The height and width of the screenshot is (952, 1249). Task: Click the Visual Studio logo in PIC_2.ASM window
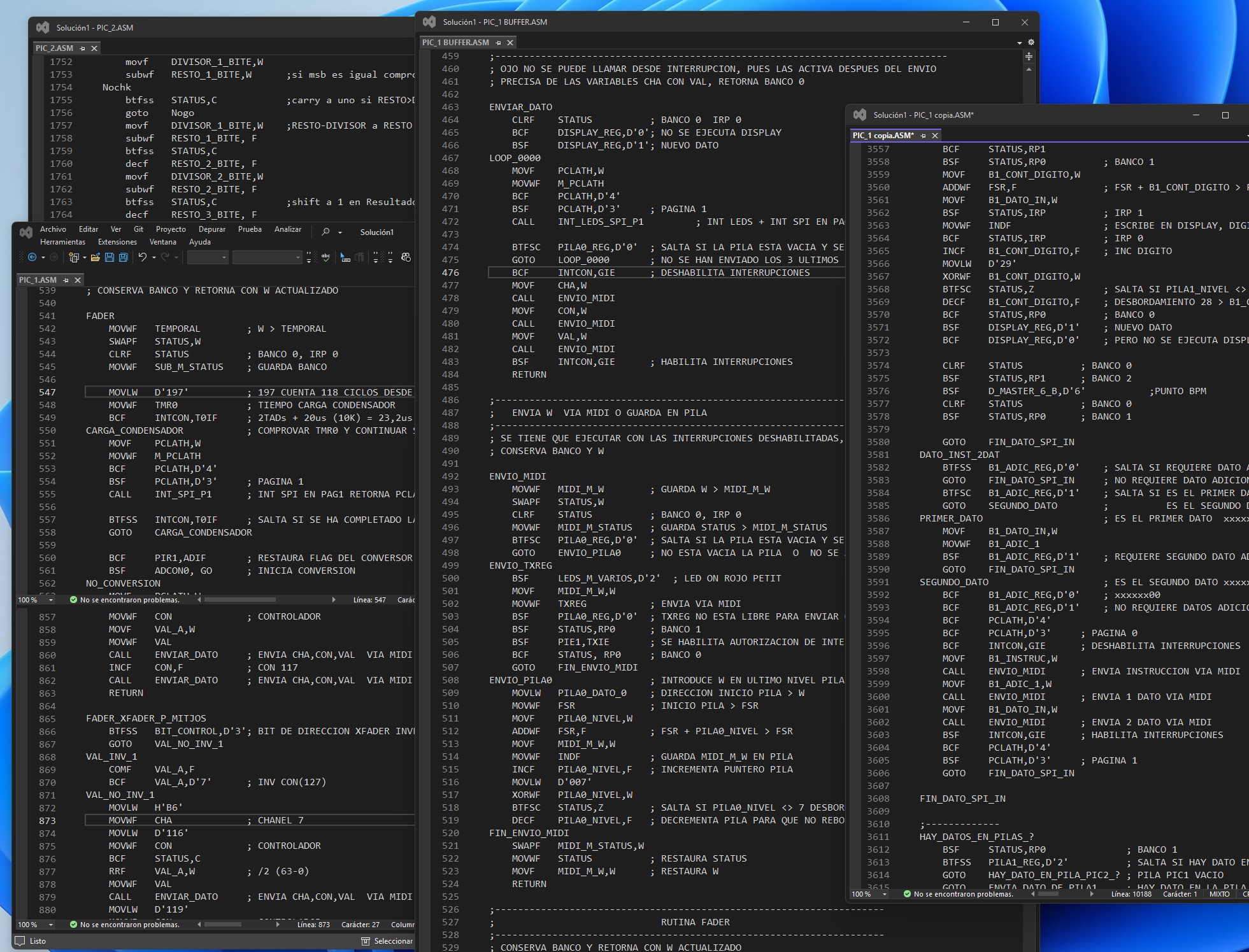coord(43,27)
